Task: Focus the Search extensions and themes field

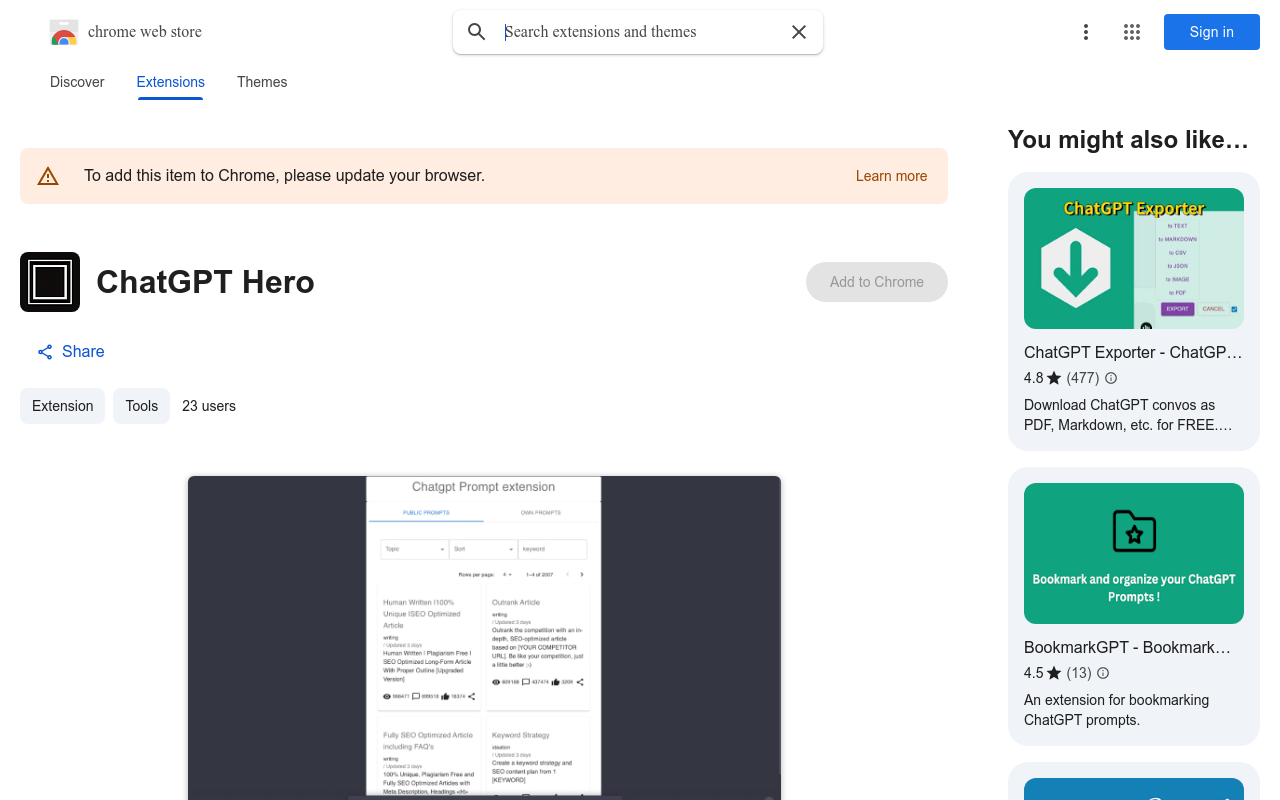Action: (640, 32)
